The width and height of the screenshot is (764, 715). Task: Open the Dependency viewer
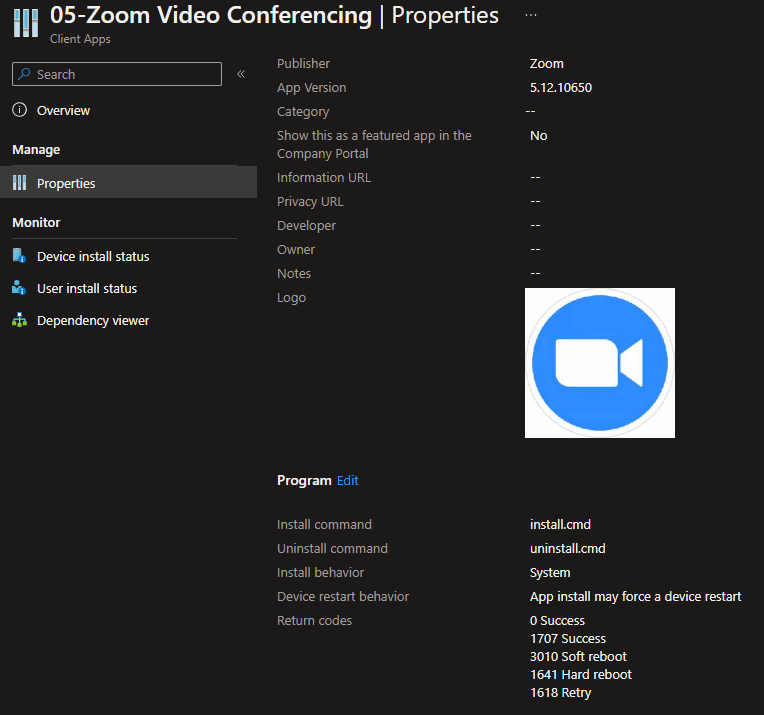(93, 321)
